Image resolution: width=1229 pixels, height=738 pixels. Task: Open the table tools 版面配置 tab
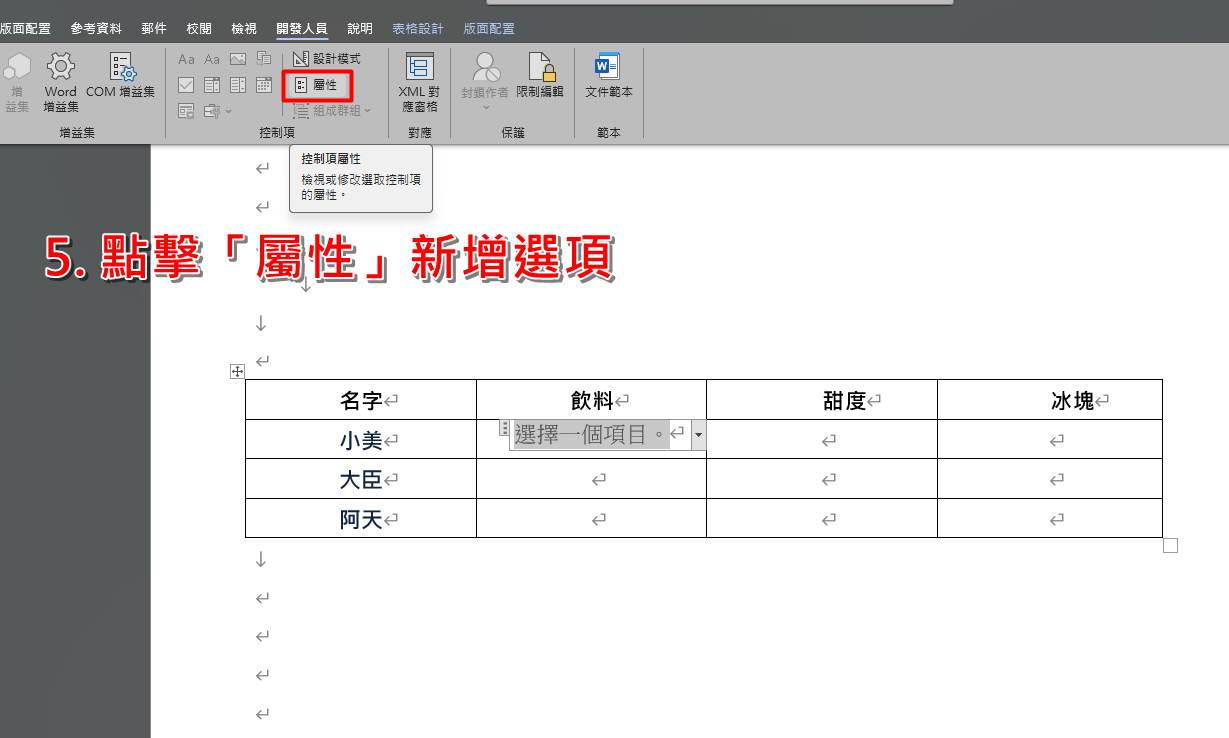pyautogui.click(x=489, y=29)
